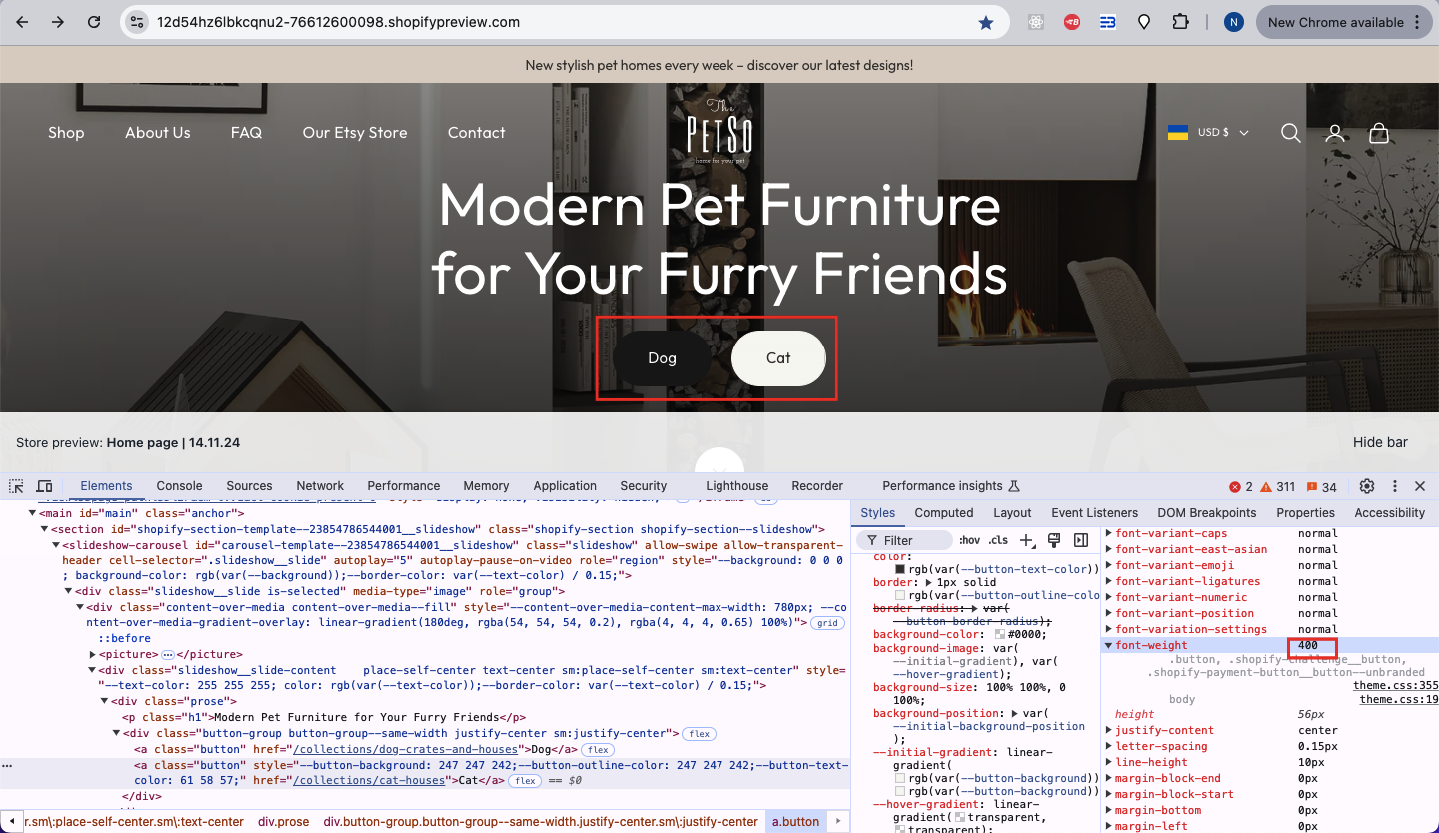Open the store account login icon
The height and width of the screenshot is (833, 1439).
pyautogui.click(x=1335, y=133)
